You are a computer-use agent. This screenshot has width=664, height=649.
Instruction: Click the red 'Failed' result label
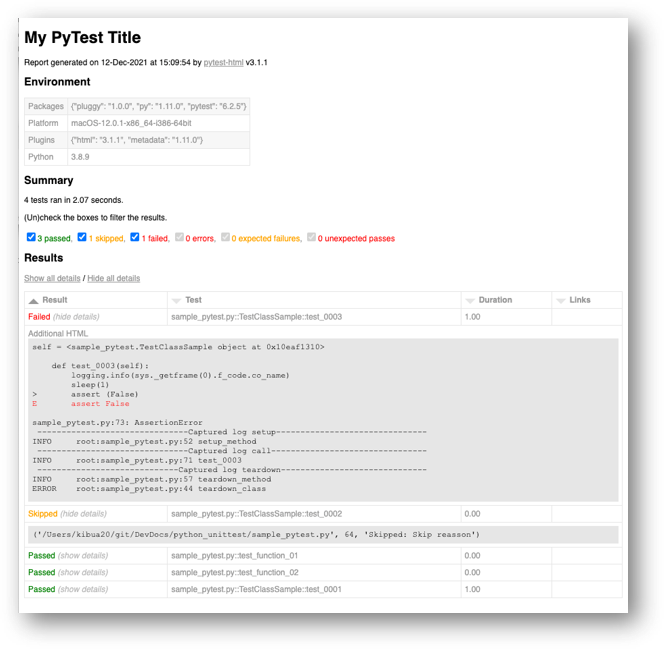click(39, 317)
